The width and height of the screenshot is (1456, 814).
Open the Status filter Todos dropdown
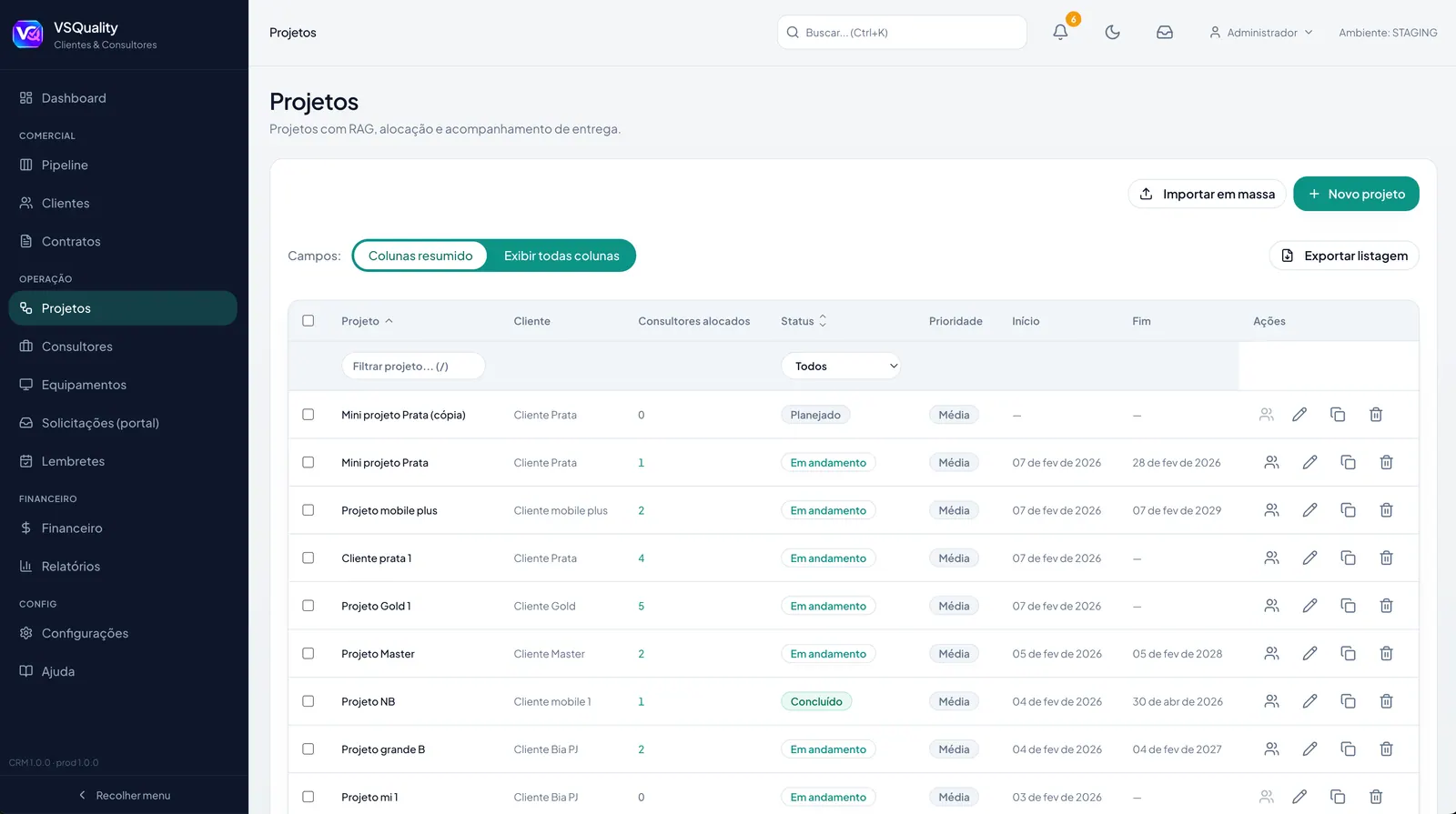(x=841, y=366)
